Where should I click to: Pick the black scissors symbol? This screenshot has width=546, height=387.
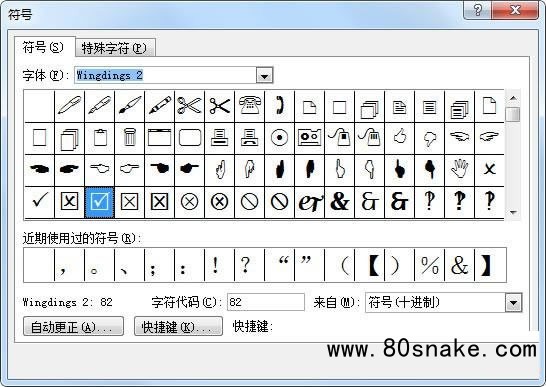tap(220, 106)
